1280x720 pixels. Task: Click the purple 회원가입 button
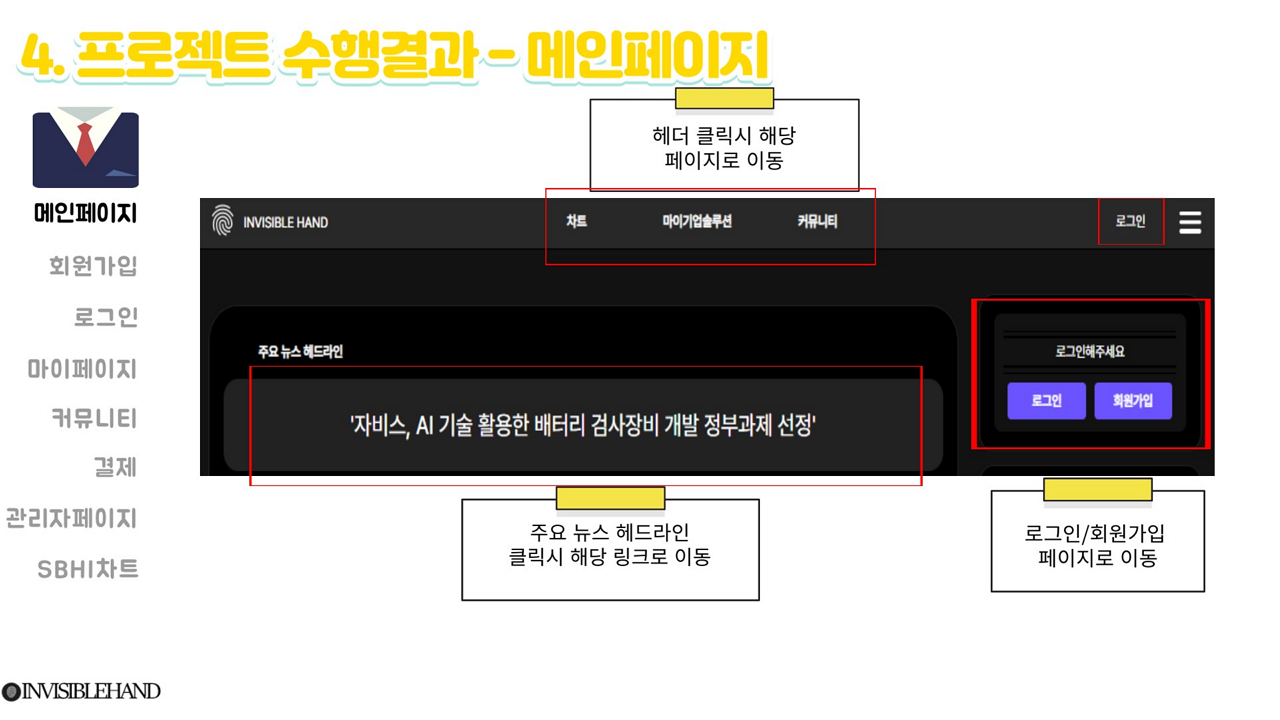click(1133, 401)
